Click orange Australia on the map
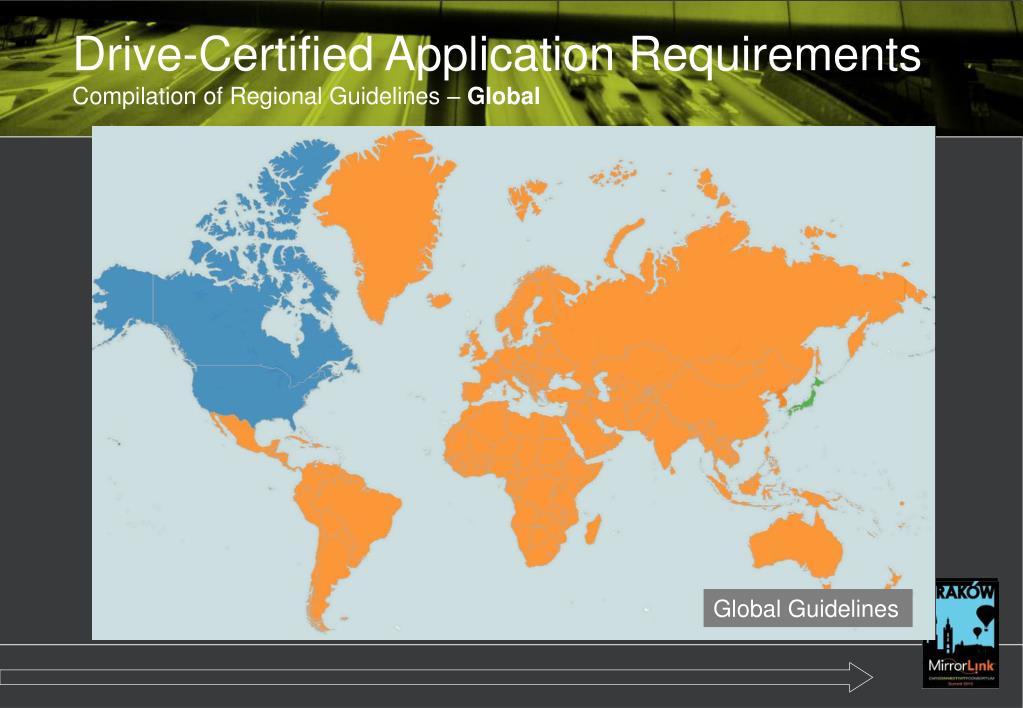 point(796,548)
